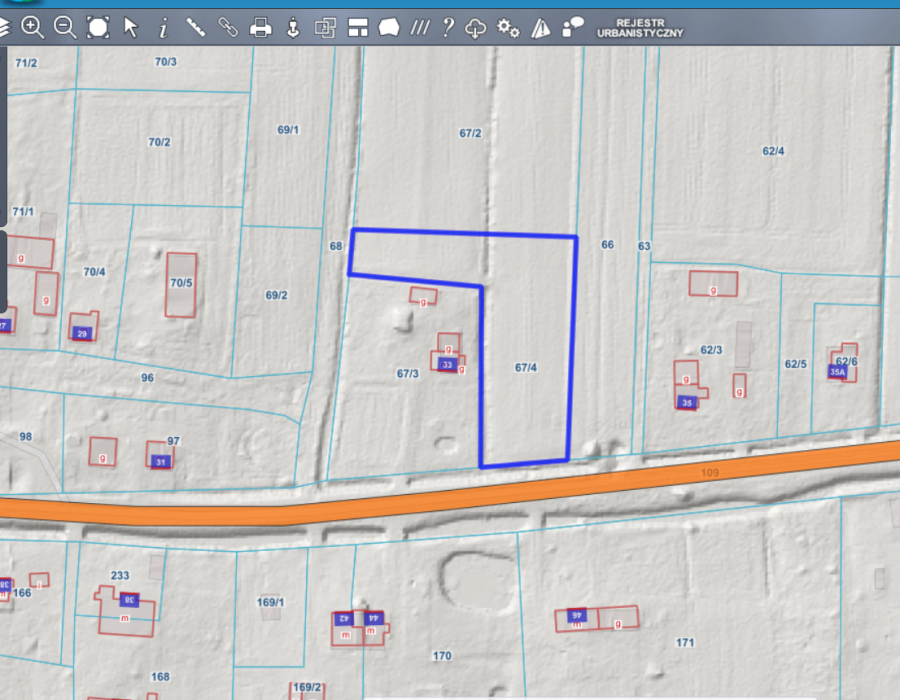Choose the measure distance ruler tool

click(x=195, y=27)
